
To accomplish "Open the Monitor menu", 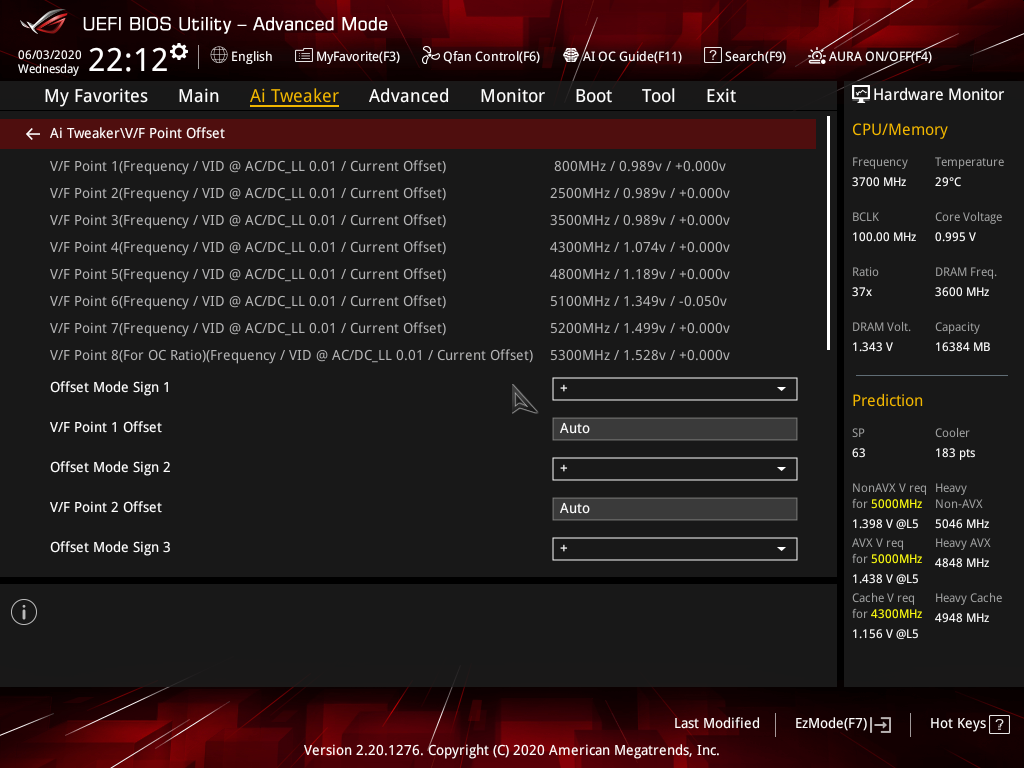I will pyautogui.click(x=512, y=96).
